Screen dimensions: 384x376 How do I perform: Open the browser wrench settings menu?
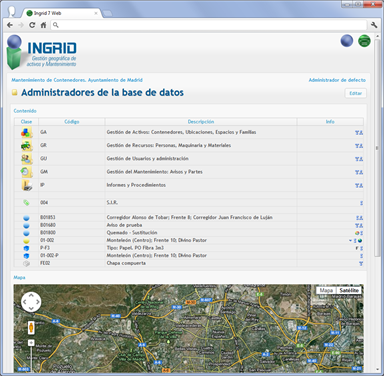(x=374, y=25)
